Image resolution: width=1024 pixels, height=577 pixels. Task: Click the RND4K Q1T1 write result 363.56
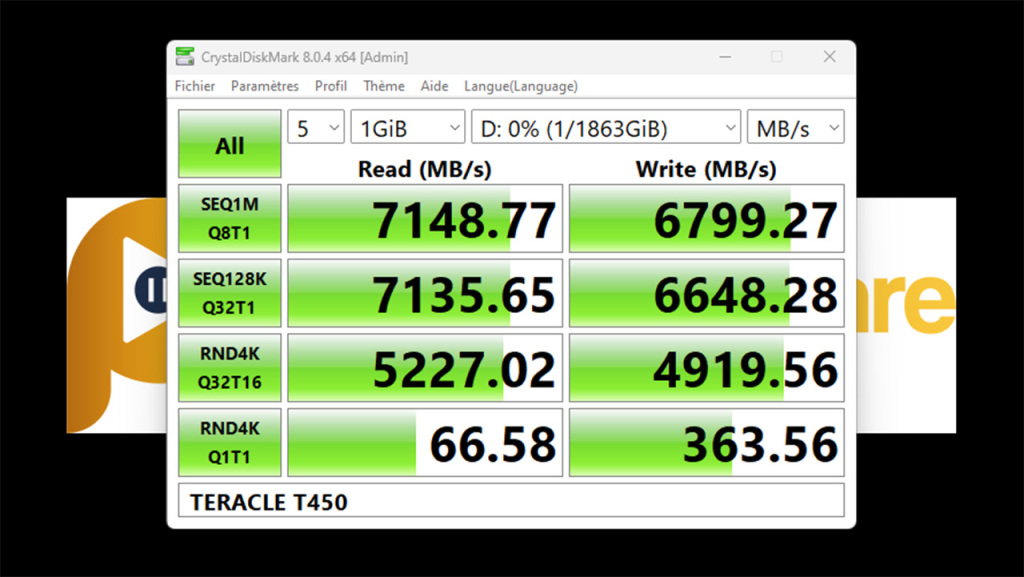pos(707,443)
